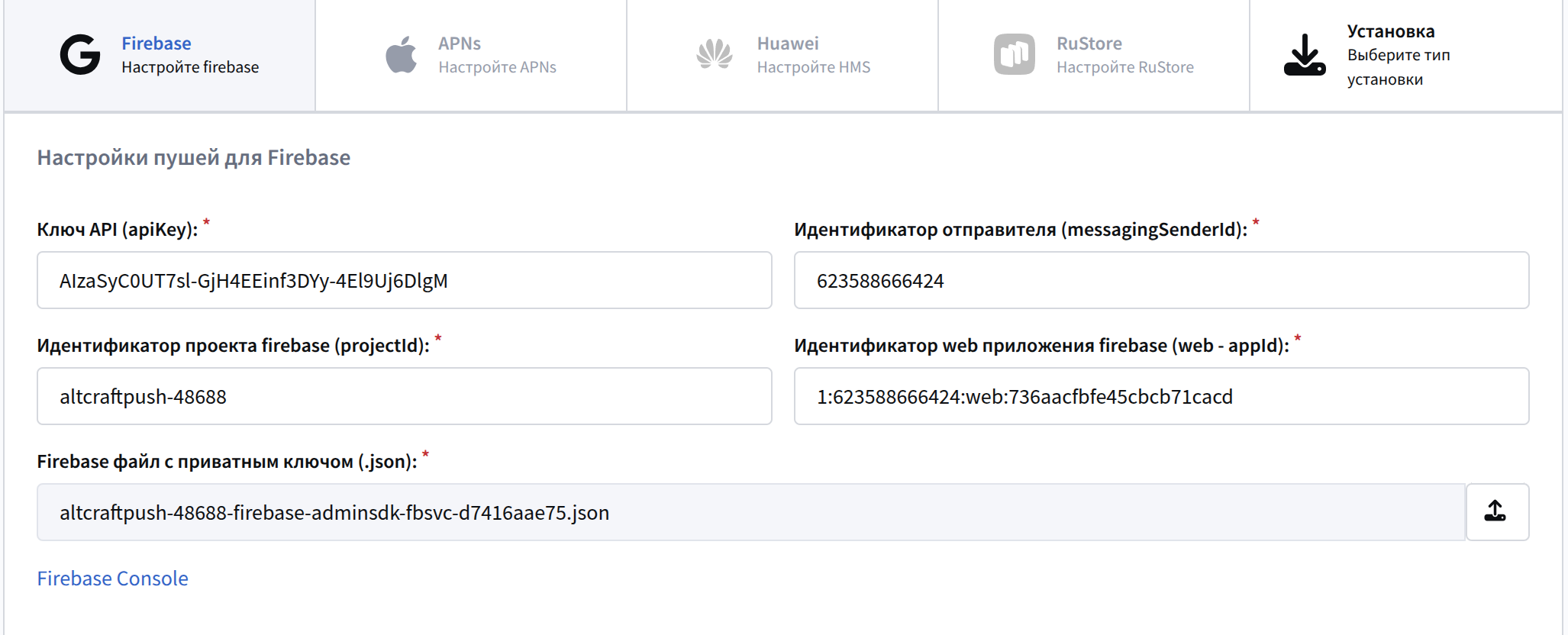
Task: Click 'Настройте APNs' subtitle text
Action: [x=498, y=67]
